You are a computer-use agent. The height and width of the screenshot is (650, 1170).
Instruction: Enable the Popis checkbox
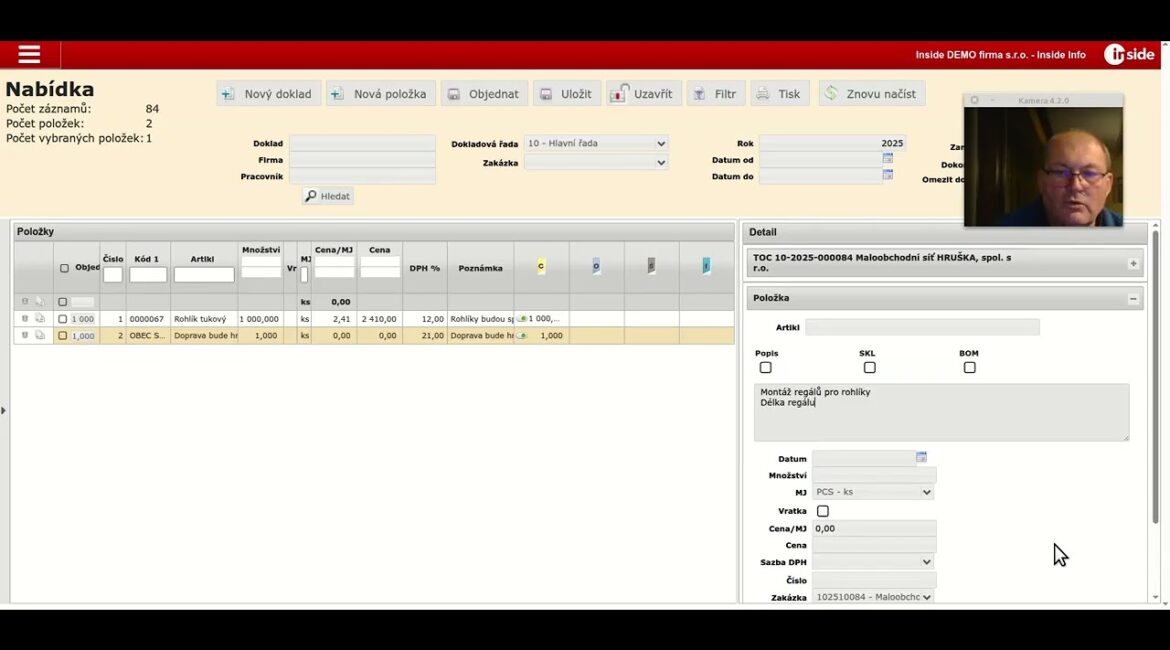pyautogui.click(x=766, y=368)
